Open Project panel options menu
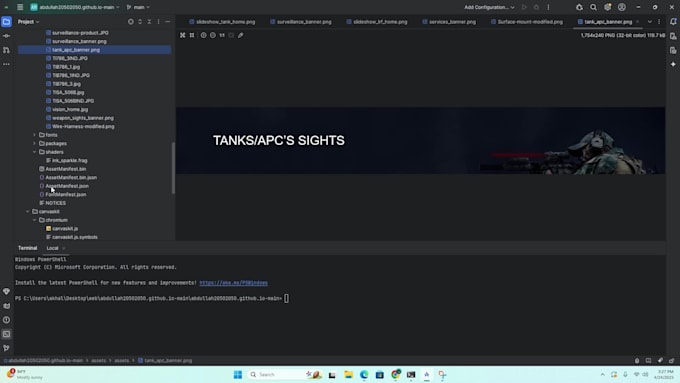 [158, 22]
